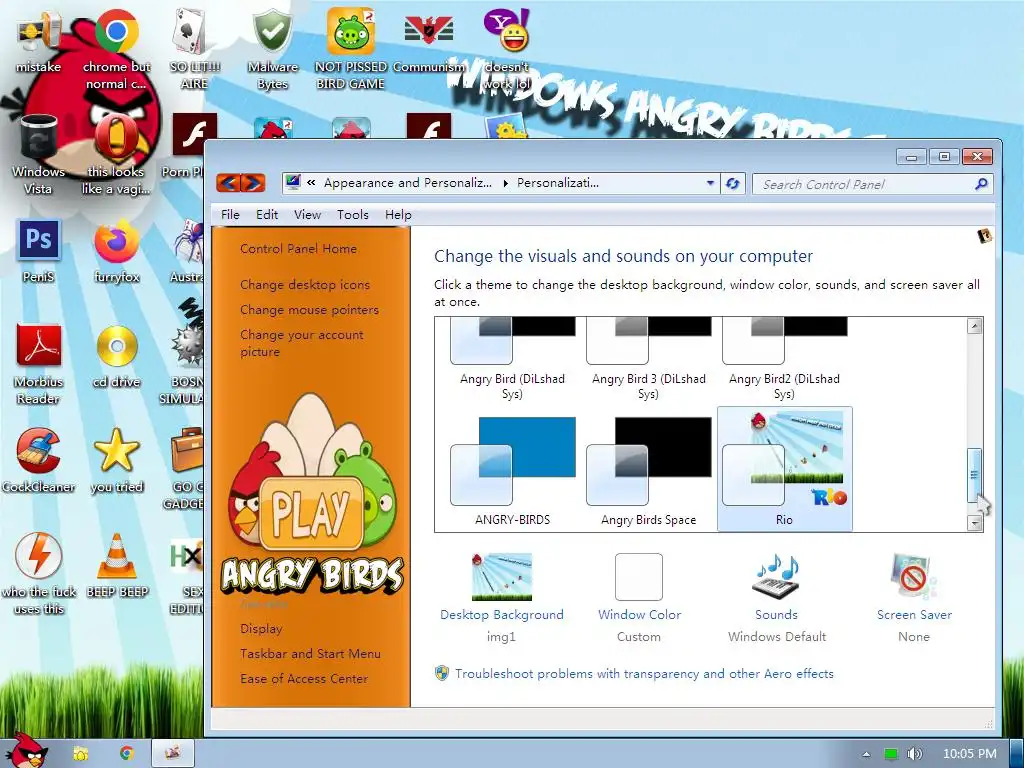
Task: Refresh the Control Panel address bar
Action: click(x=732, y=184)
